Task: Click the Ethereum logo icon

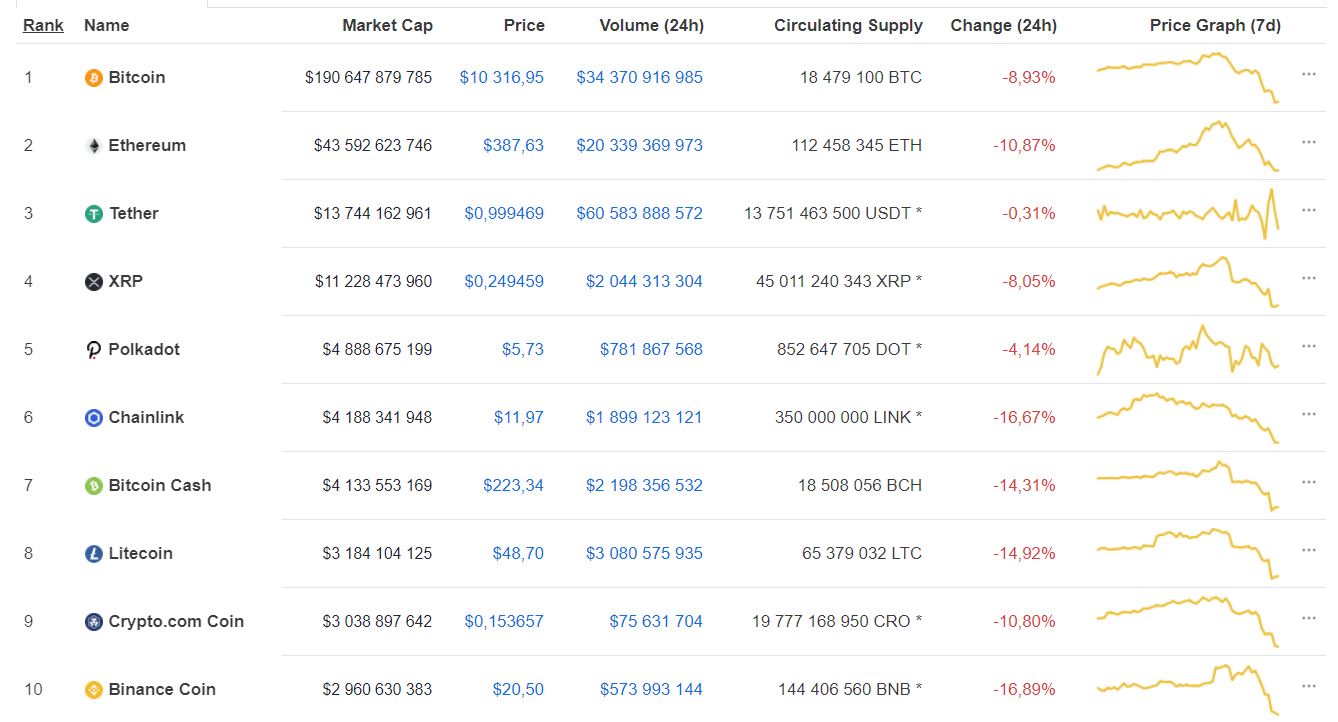Action: click(x=94, y=146)
